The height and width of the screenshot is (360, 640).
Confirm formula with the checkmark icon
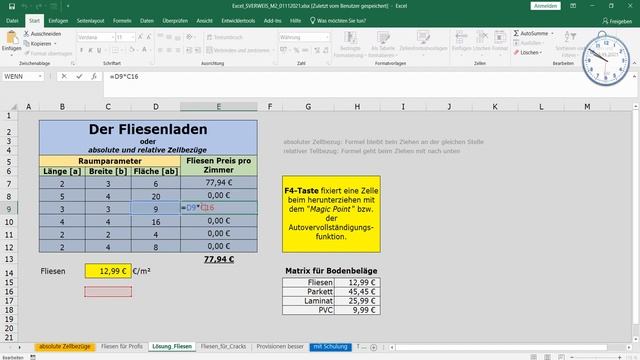pyautogui.click(x=79, y=76)
